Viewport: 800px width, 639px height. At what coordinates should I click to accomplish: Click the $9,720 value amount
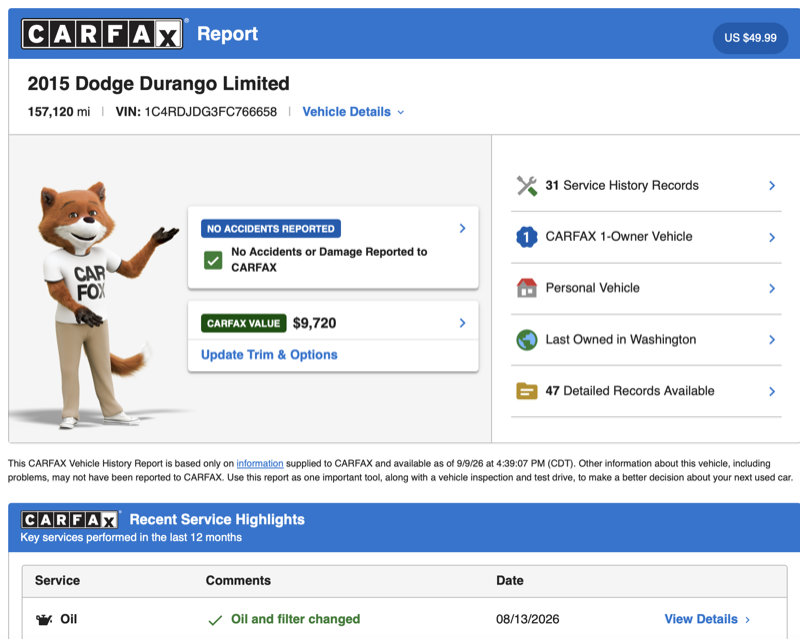[x=314, y=323]
